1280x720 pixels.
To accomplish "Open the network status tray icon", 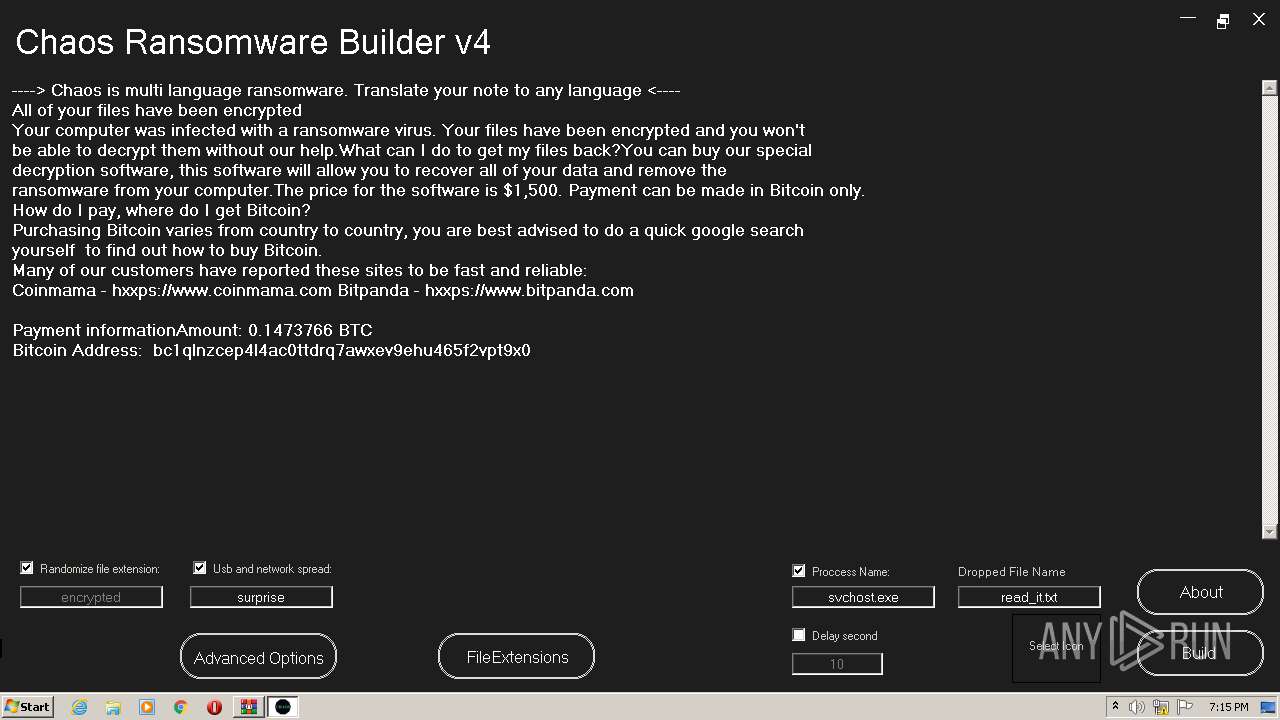I will pos(1161,707).
